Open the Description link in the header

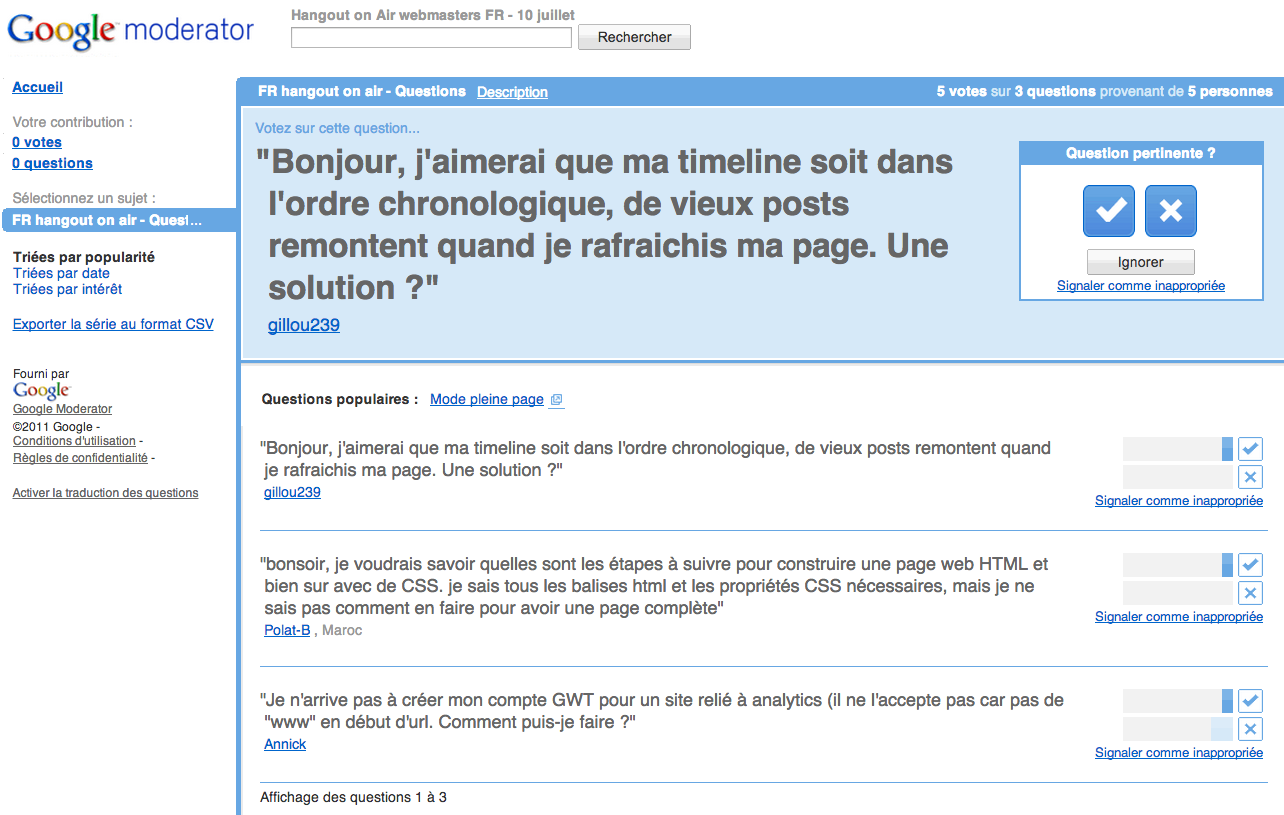pos(512,92)
